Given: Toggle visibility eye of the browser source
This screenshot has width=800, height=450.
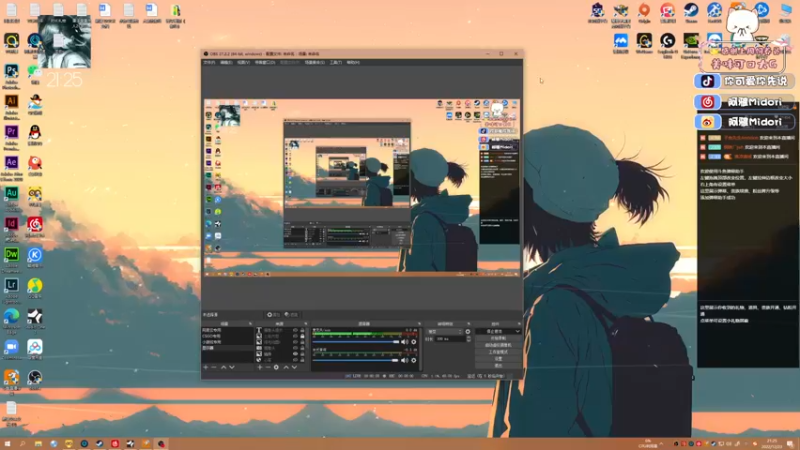Looking at the screenshot, I should tap(295, 360).
